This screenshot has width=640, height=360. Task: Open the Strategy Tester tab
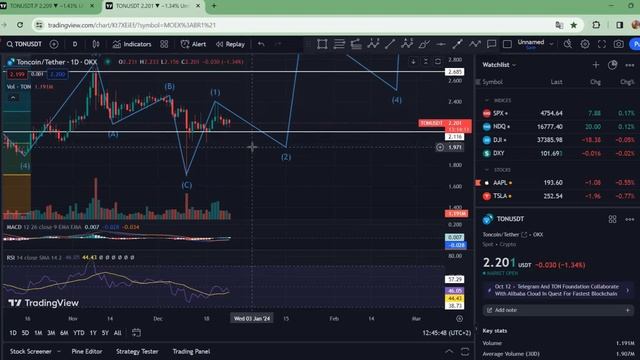pyautogui.click(x=137, y=351)
